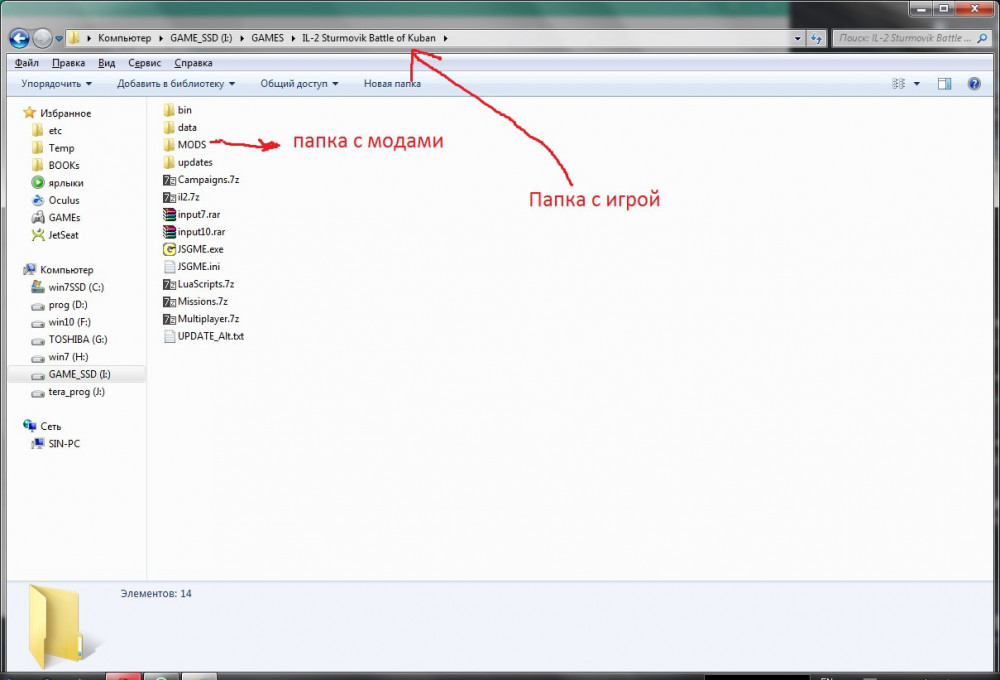Select il2.7z archive icon
Viewport: 1000px width, 680px height.
click(169, 197)
